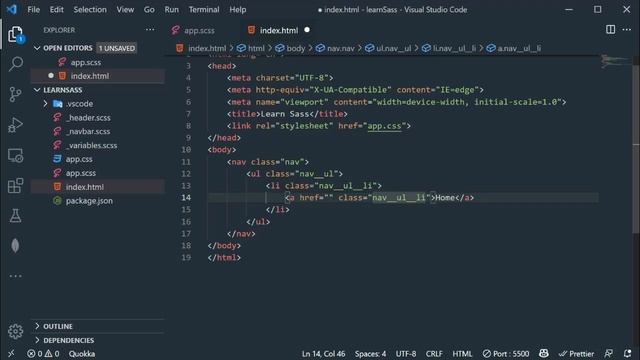Change end of line sequence CRLF
Screen dimensions: 640x360
click(x=434, y=353)
